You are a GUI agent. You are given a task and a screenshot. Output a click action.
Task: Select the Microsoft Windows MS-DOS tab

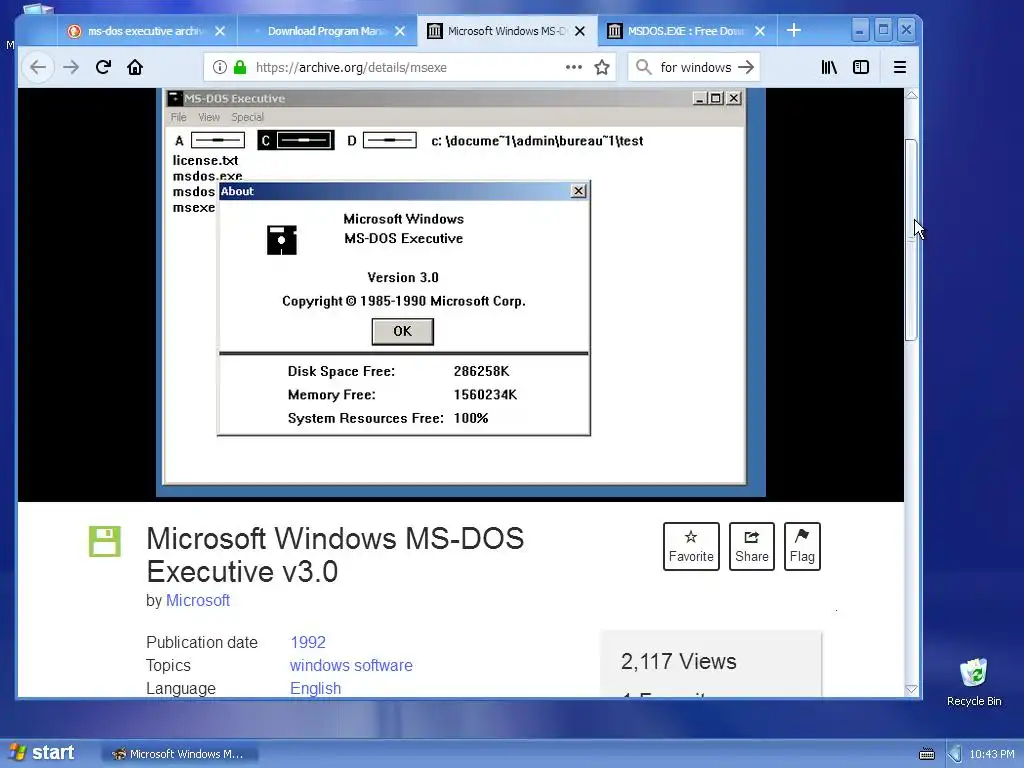[507, 31]
